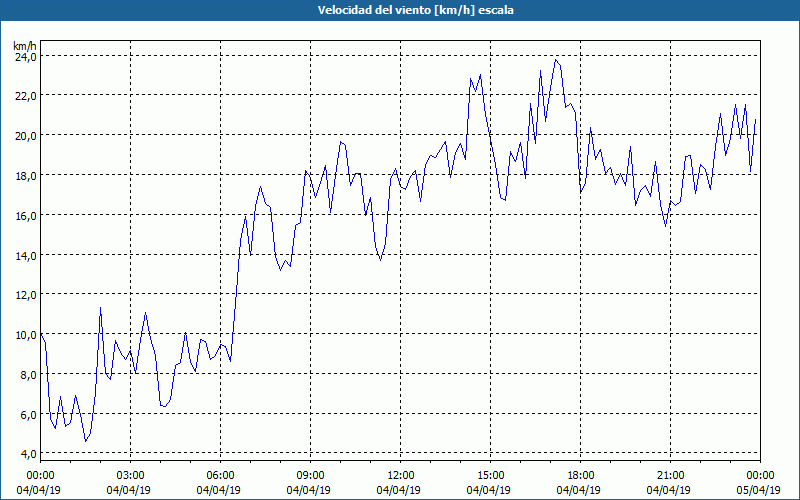Click the 05/04/19 date label
This screenshot has height=500, width=800.
point(760,490)
